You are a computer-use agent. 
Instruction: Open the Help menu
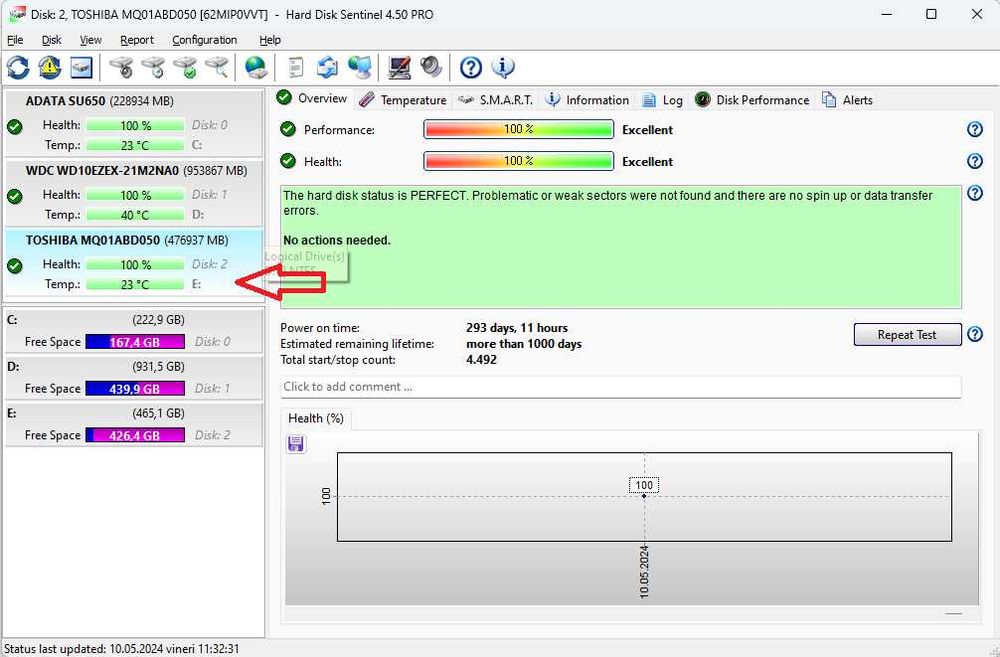tap(270, 40)
